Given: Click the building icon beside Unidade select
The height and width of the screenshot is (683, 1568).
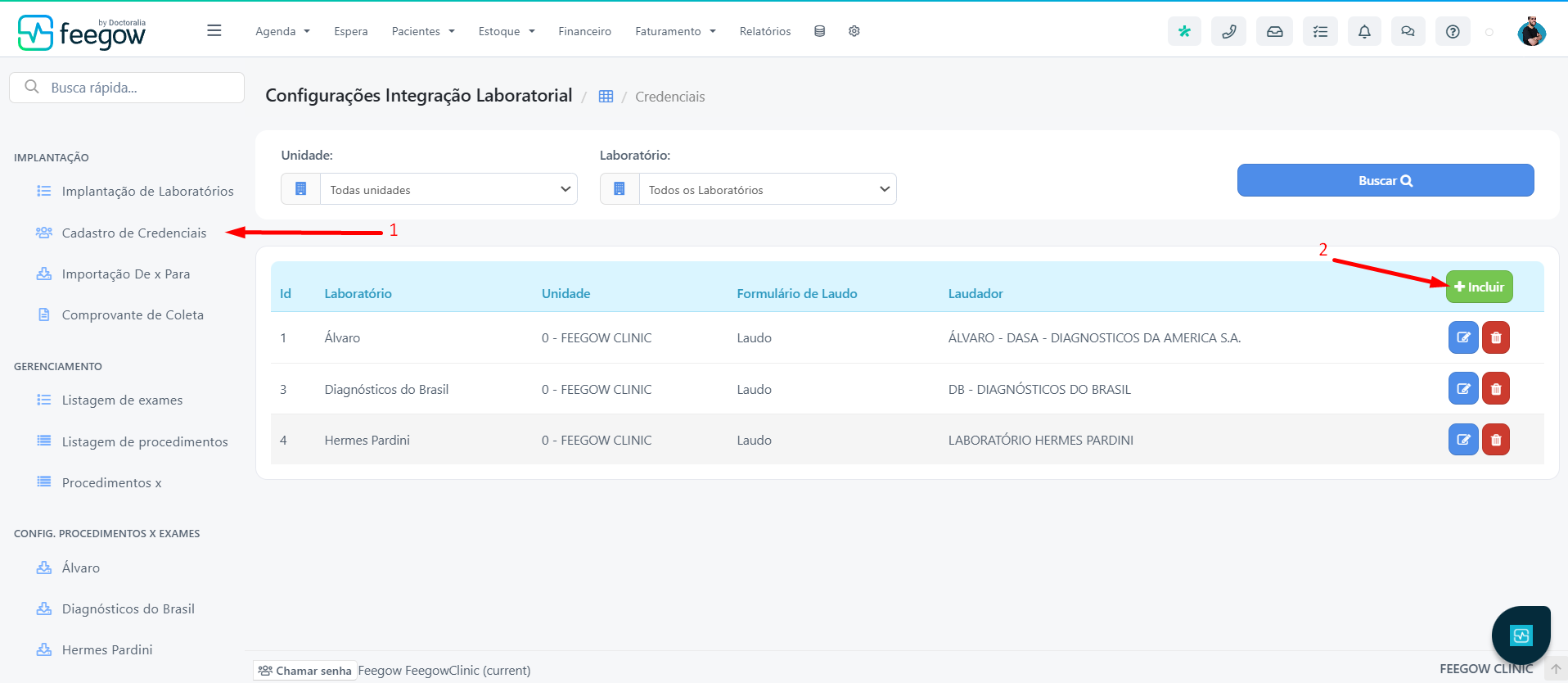Looking at the screenshot, I should point(300,189).
